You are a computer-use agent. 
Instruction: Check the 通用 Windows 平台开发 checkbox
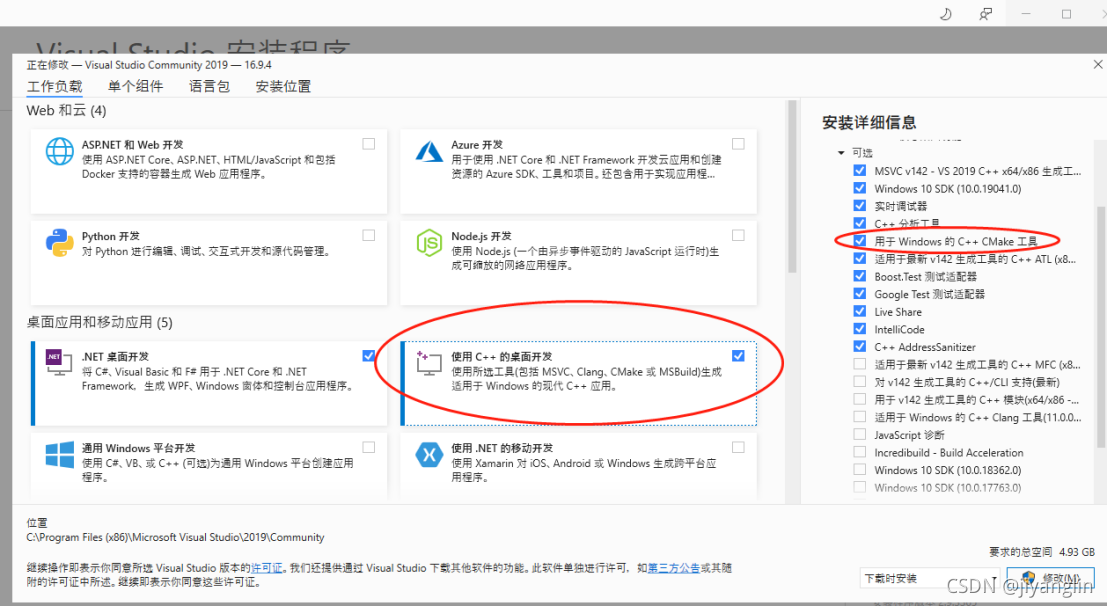(369, 447)
